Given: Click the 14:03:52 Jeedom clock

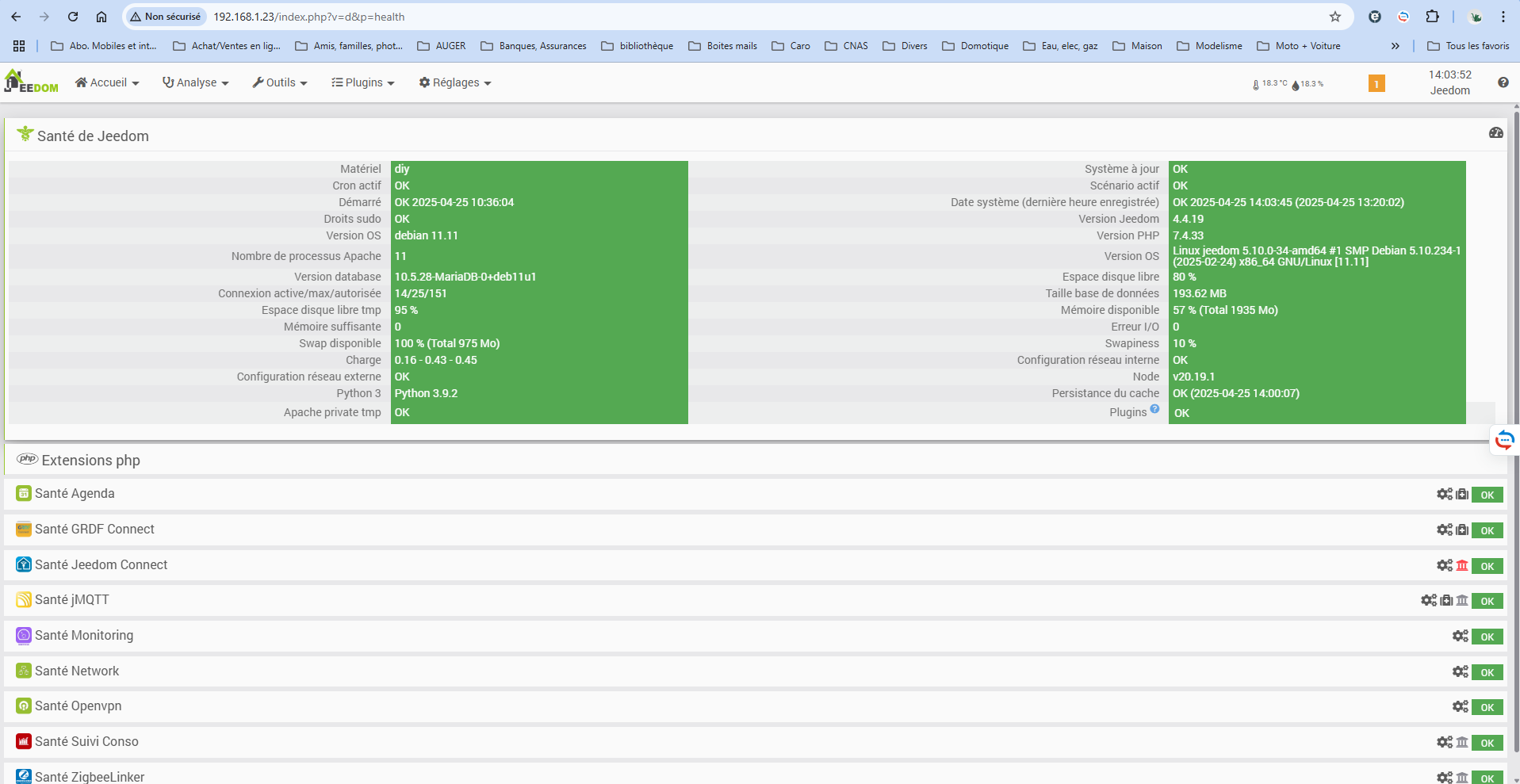Looking at the screenshot, I should coord(1450,82).
